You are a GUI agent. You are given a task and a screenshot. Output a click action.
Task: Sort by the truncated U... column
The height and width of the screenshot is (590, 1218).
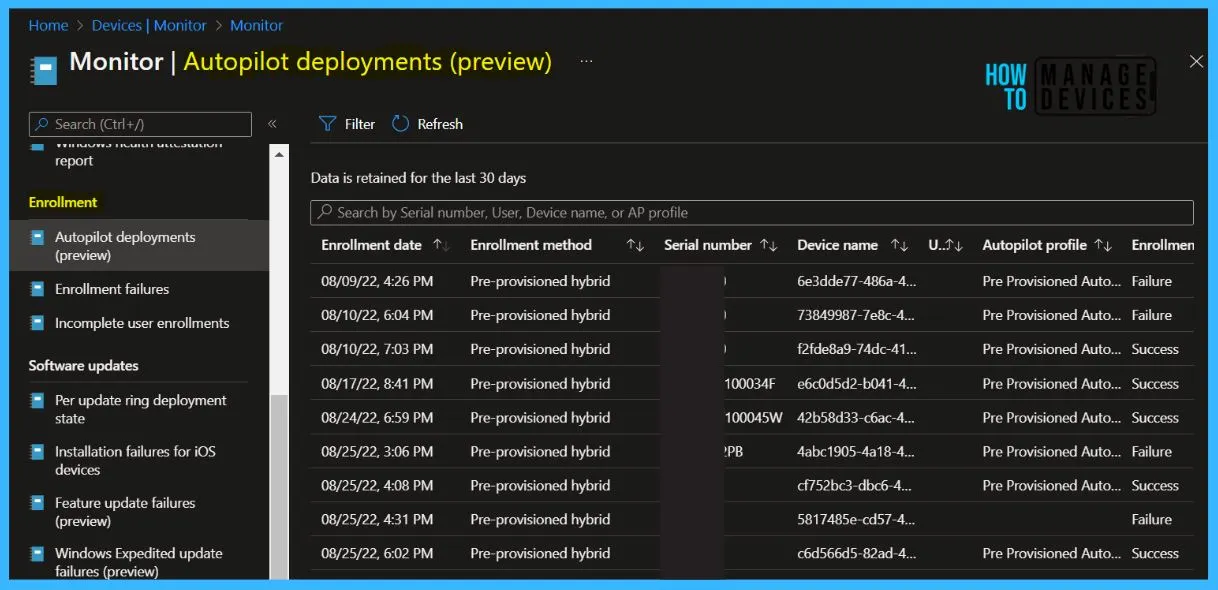[x=945, y=245]
